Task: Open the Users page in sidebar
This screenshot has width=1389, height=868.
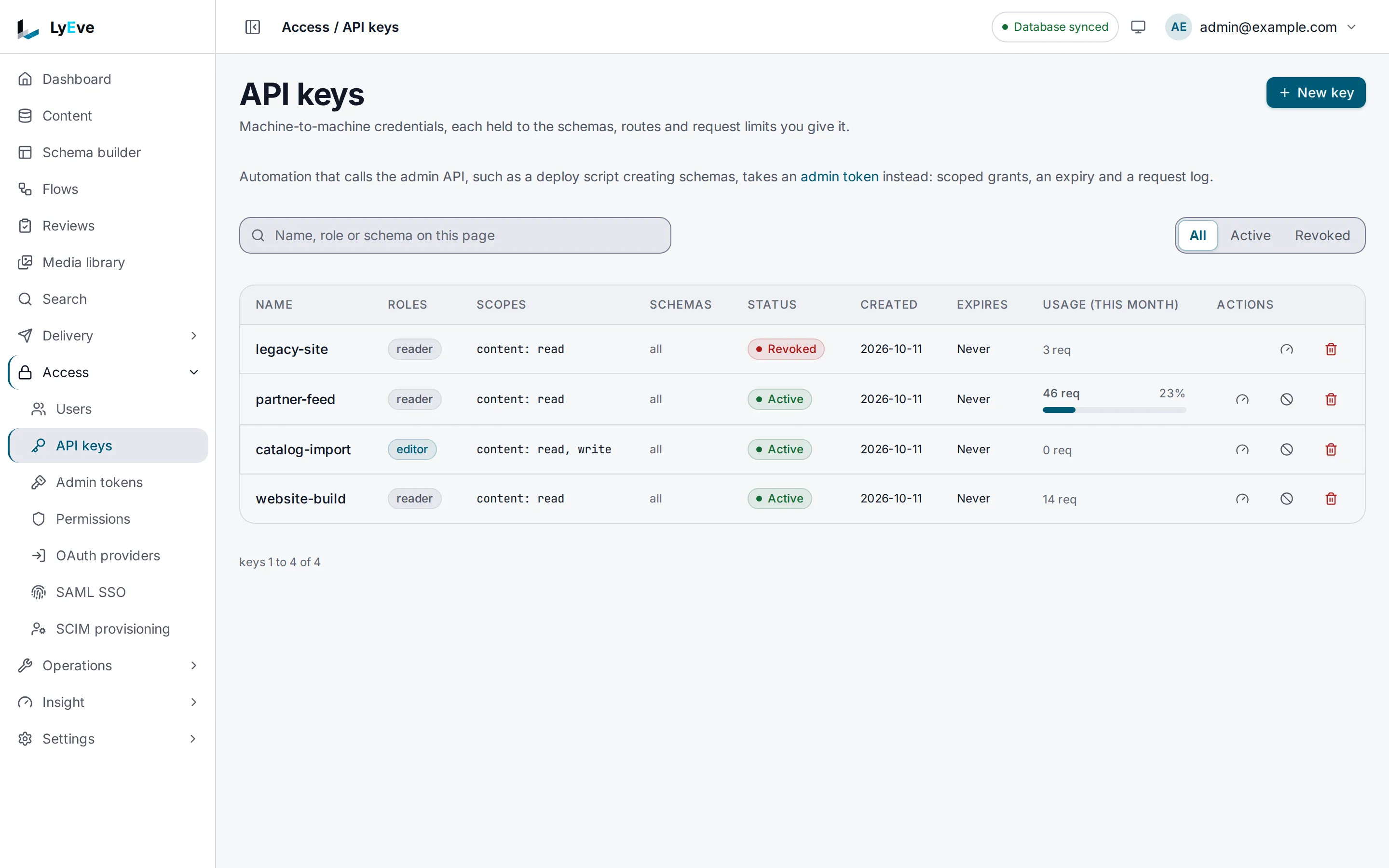Action: pos(108,409)
